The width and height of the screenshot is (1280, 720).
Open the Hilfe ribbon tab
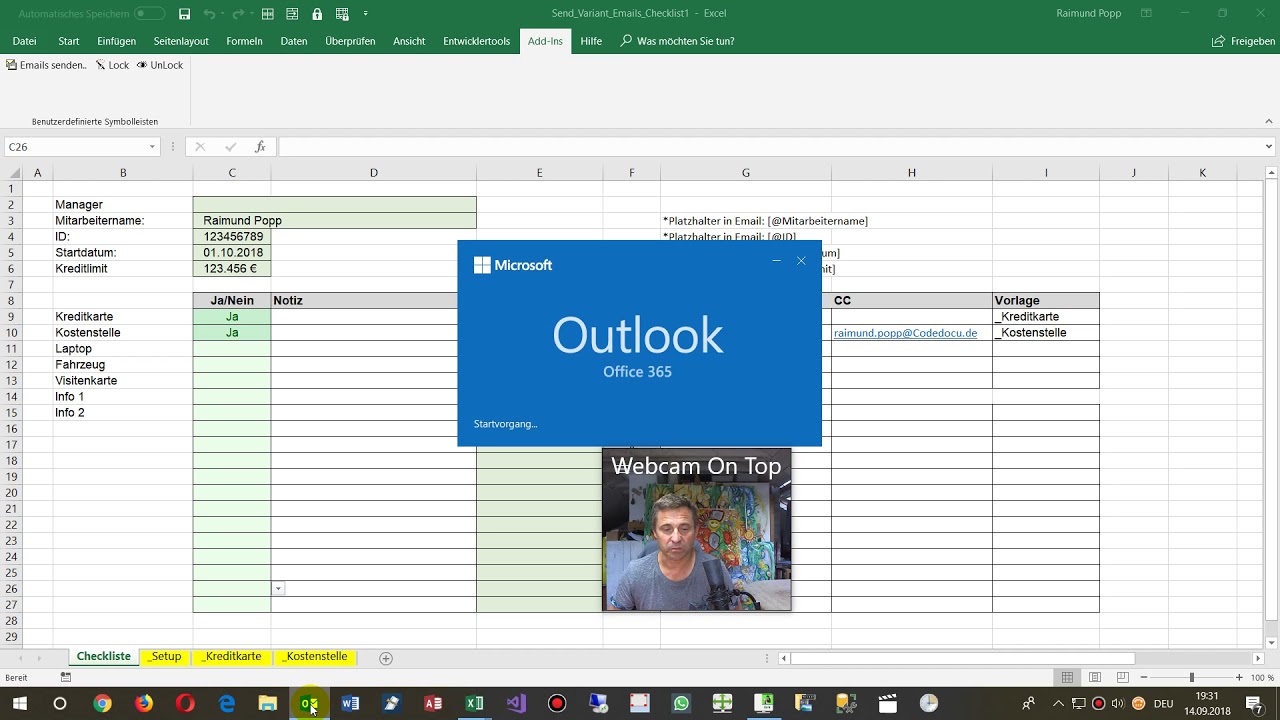pos(591,41)
